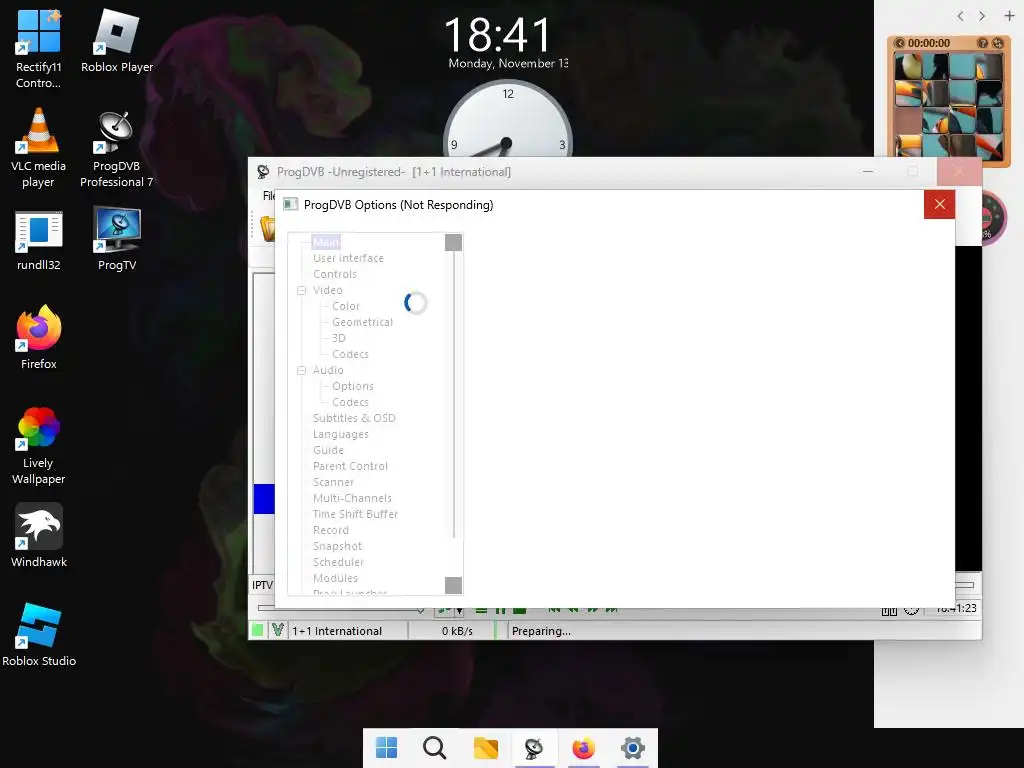Click the options tree scrollbar up button
Image resolution: width=1024 pixels, height=768 pixels.
coord(453,242)
